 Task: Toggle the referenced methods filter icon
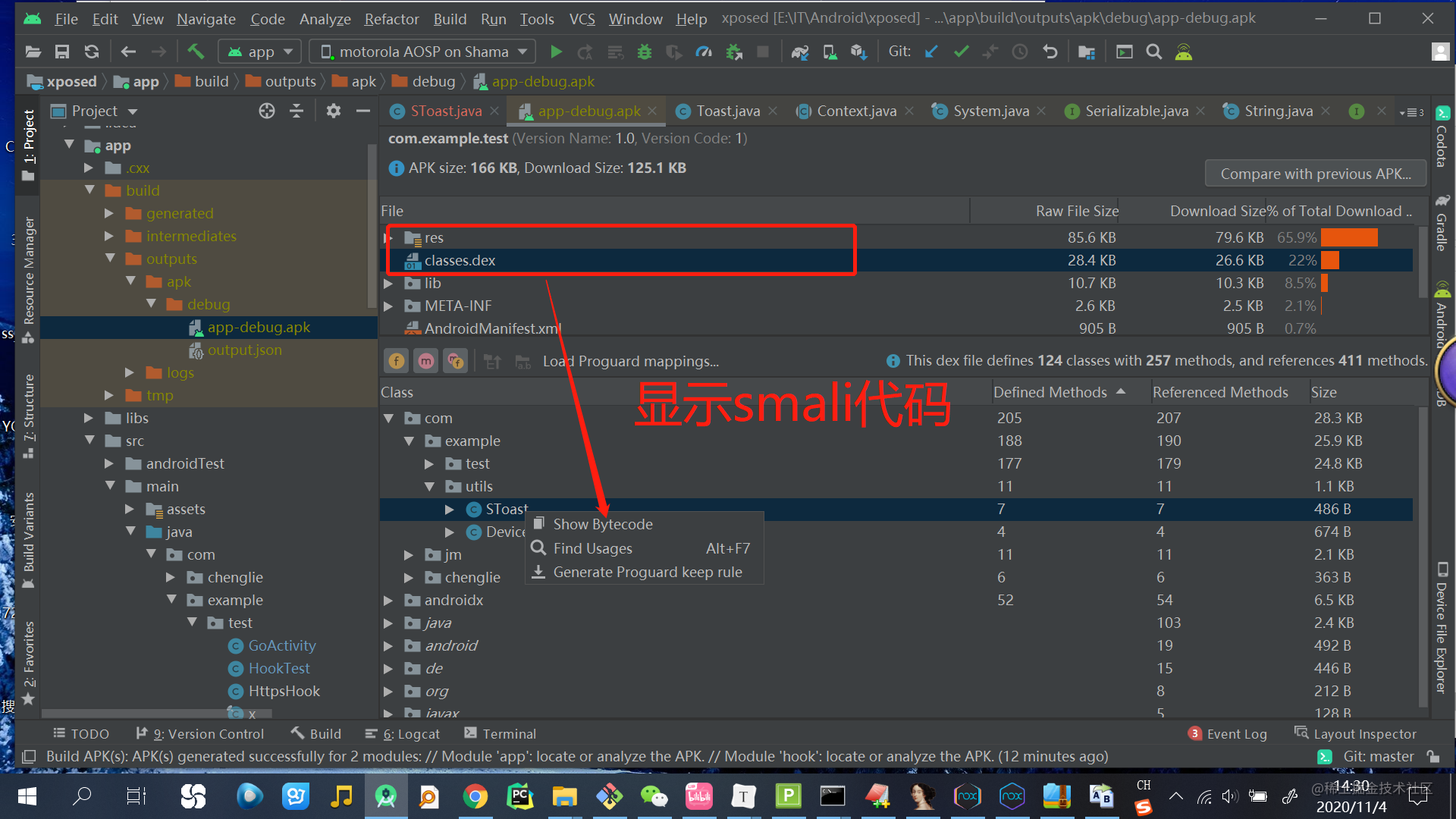point(455,361)
